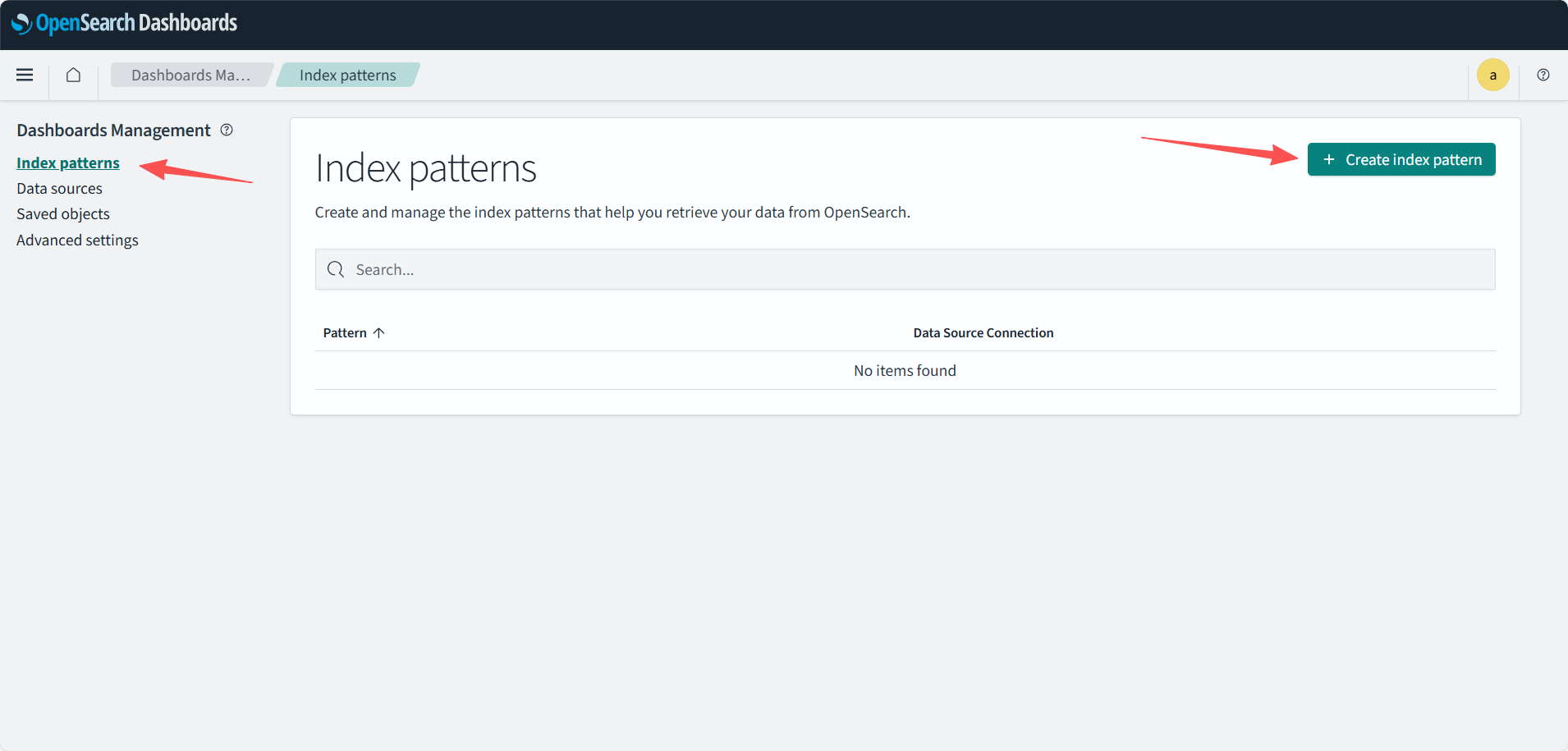Open Index patterns in sidebar
This screenshot has height=751, width=1568.
coord(68,163)
